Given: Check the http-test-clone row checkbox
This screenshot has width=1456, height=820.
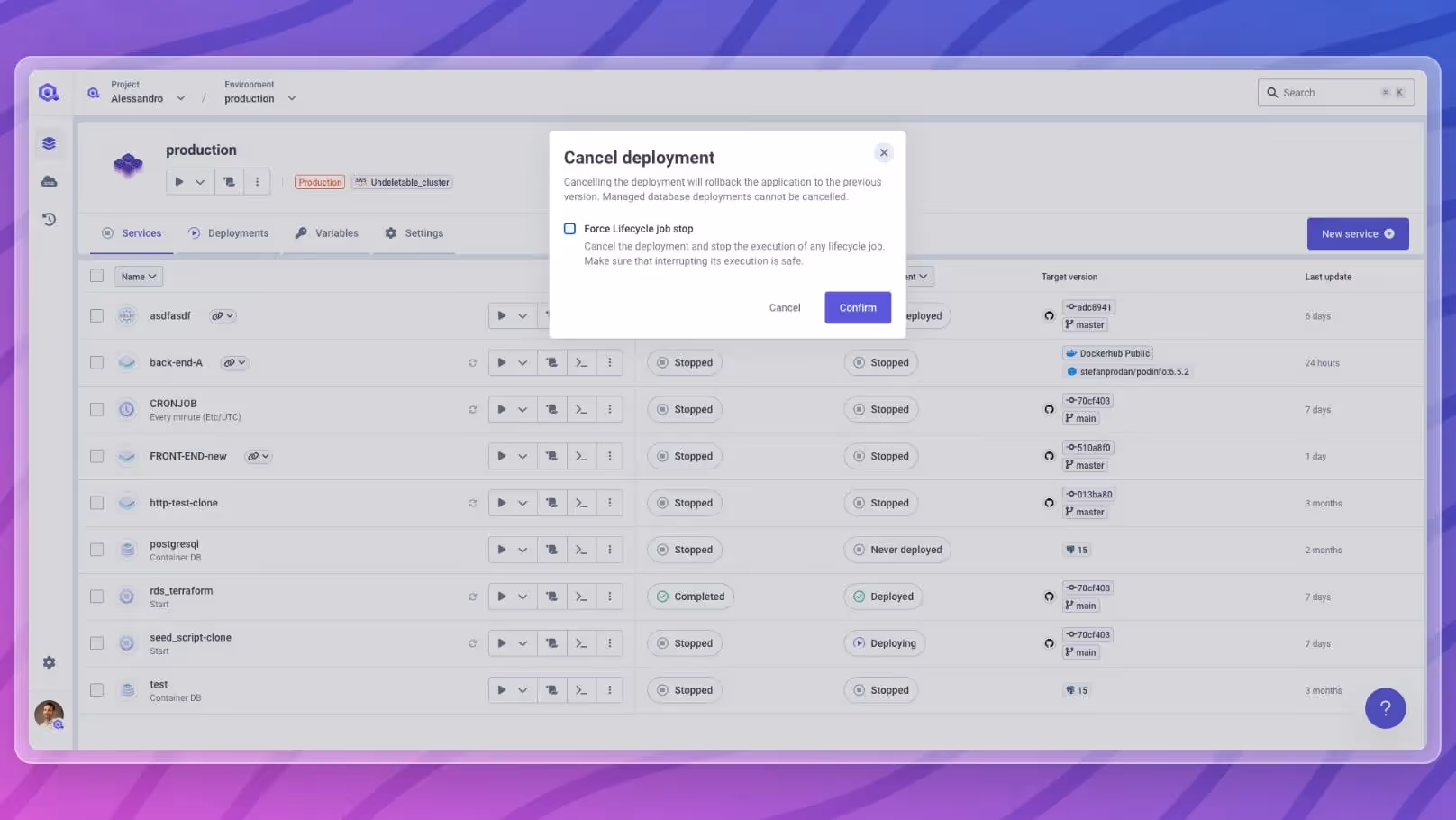Looking at the screenshot, I should (x=96, y=503).
